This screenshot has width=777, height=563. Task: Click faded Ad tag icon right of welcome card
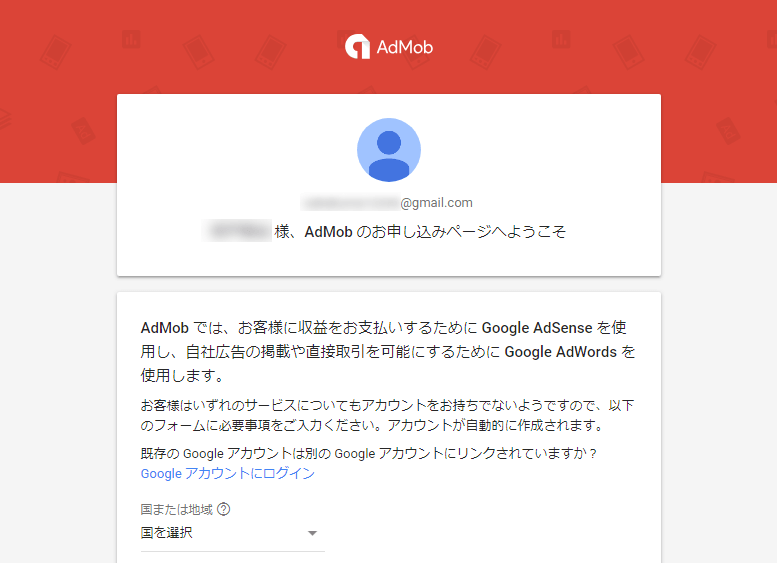point(728,131)
